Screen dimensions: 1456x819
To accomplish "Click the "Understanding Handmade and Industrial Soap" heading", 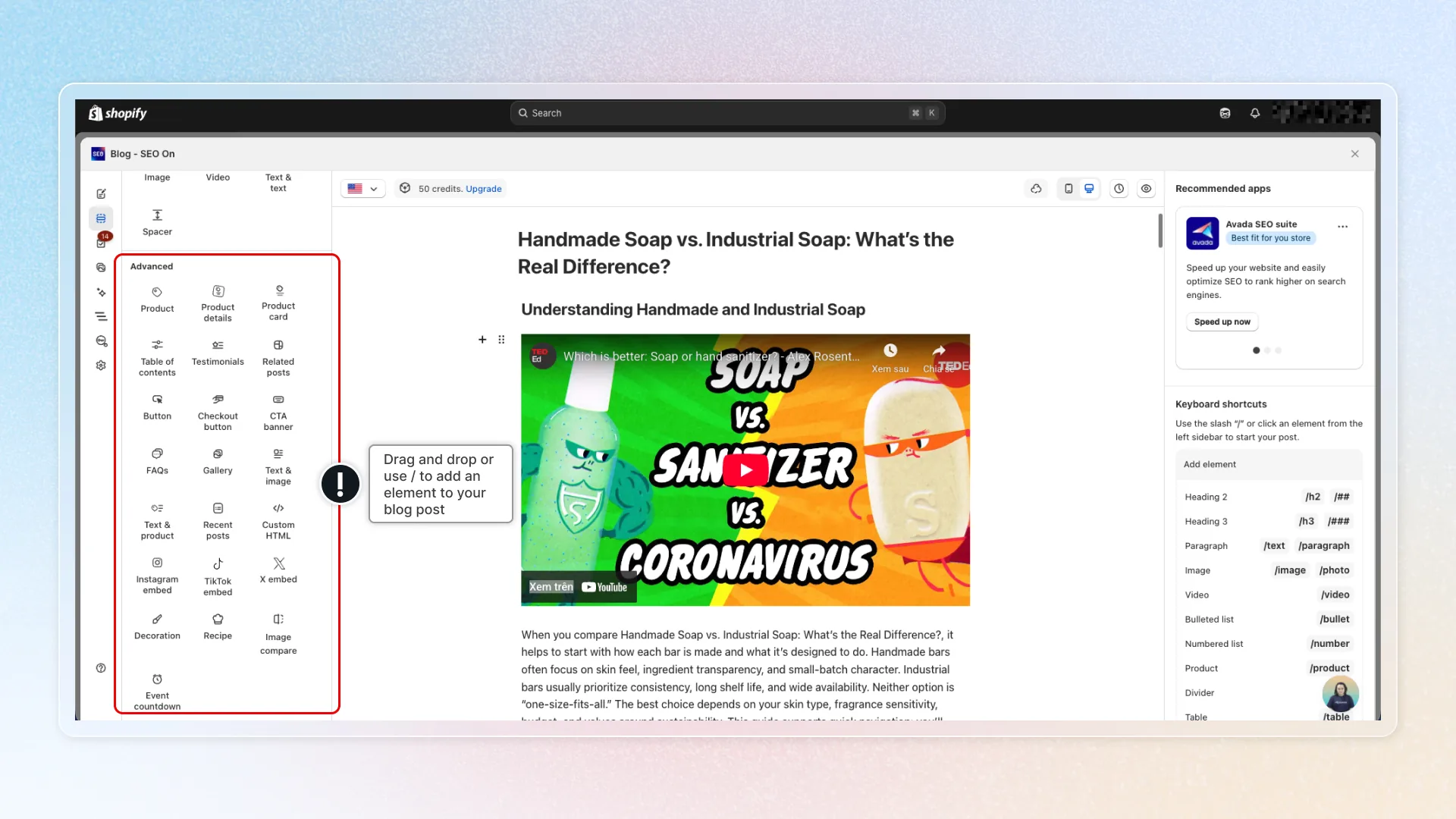I will [693, 309].
